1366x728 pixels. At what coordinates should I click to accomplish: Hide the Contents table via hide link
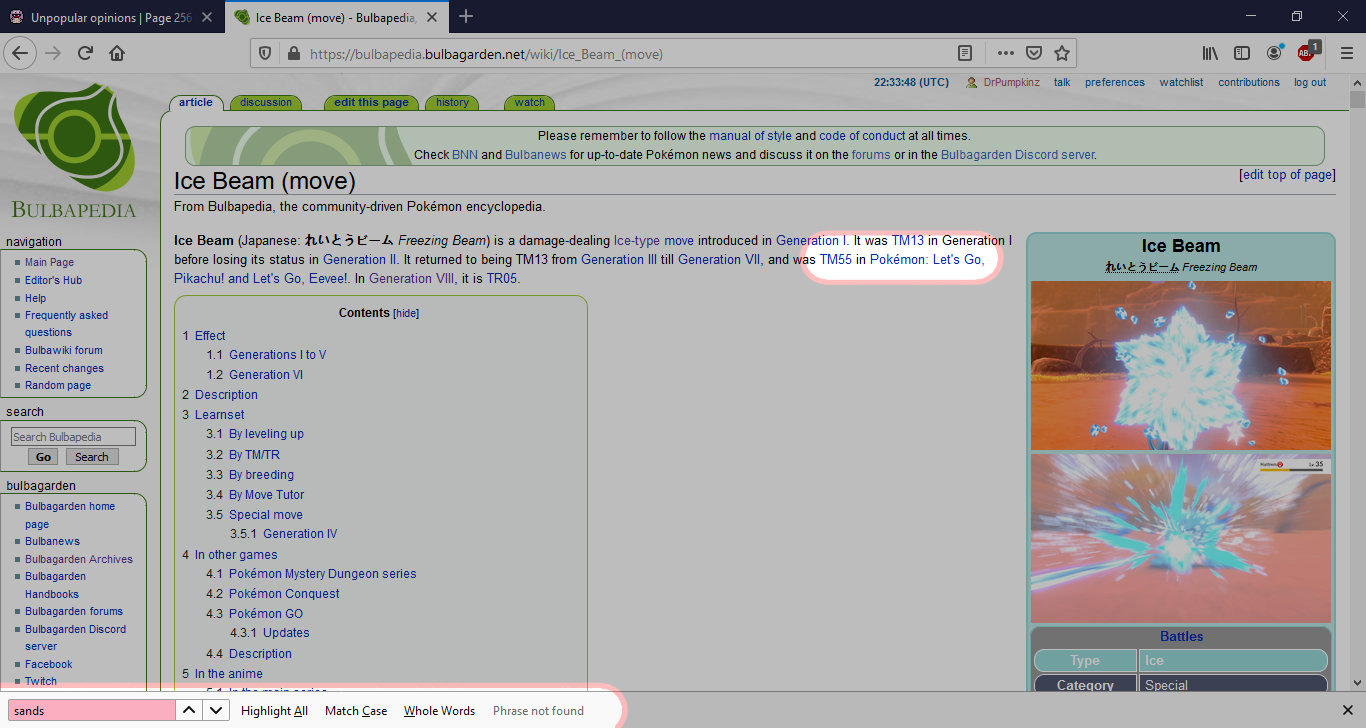[406, 313]
